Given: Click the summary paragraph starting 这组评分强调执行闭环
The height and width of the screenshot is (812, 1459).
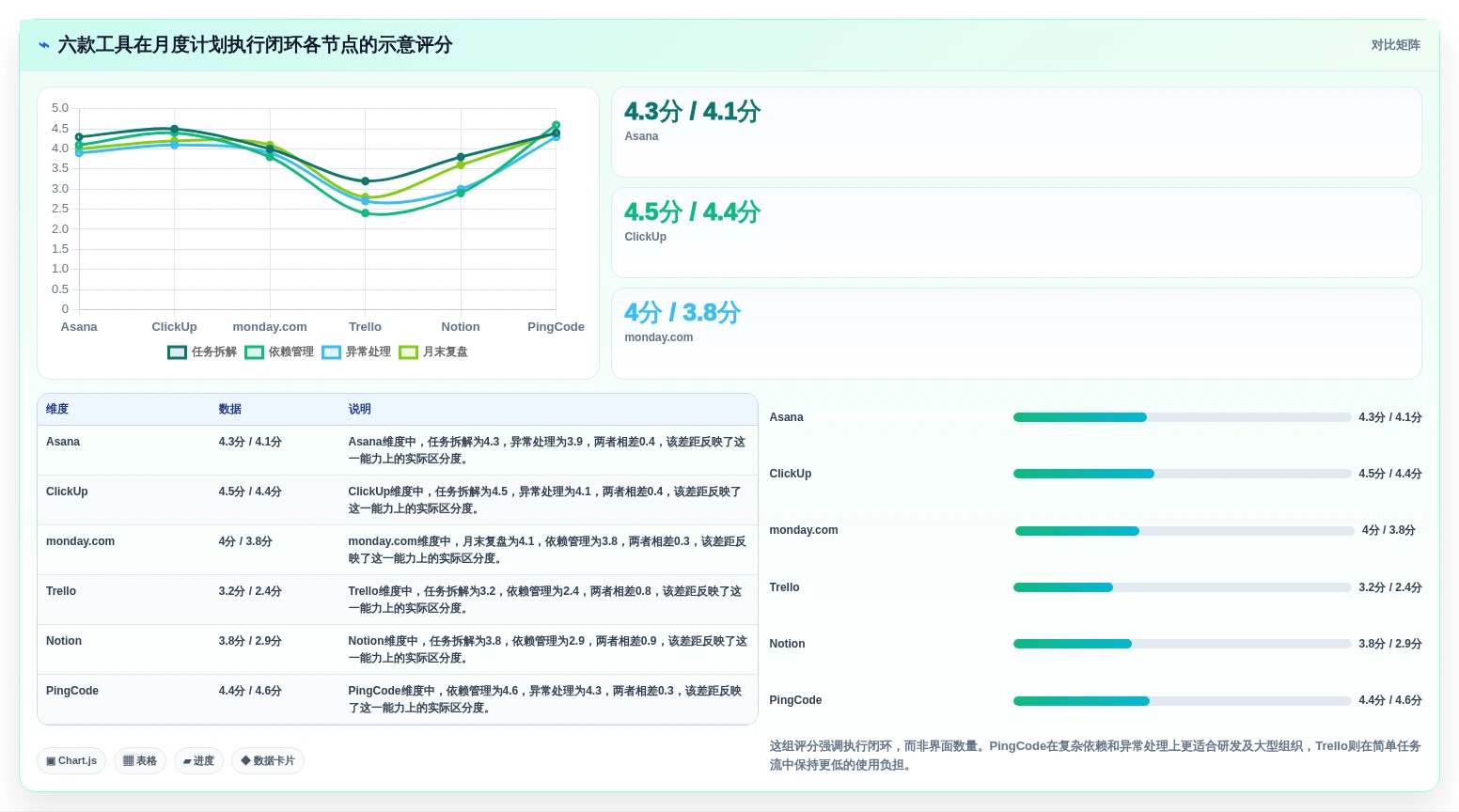Looking at the screenshot, I should pos(1095,756).
